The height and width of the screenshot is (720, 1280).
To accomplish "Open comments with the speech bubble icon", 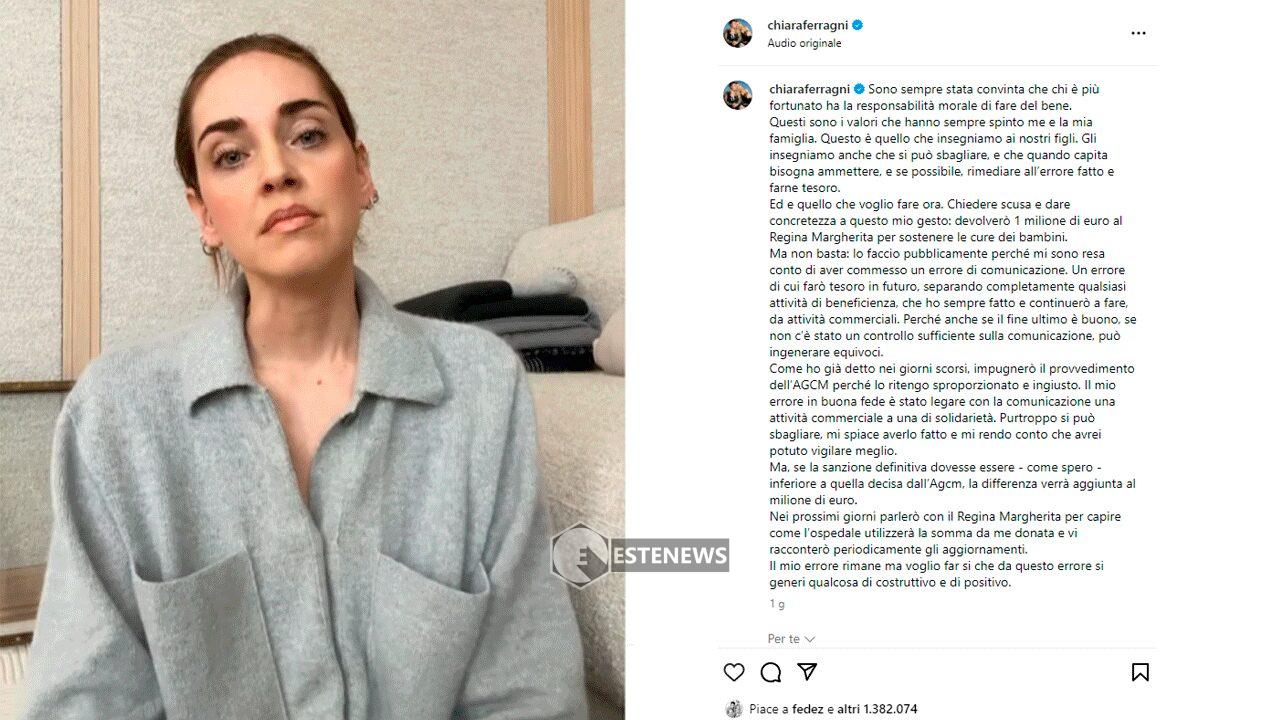I will (x=771, y=672).
